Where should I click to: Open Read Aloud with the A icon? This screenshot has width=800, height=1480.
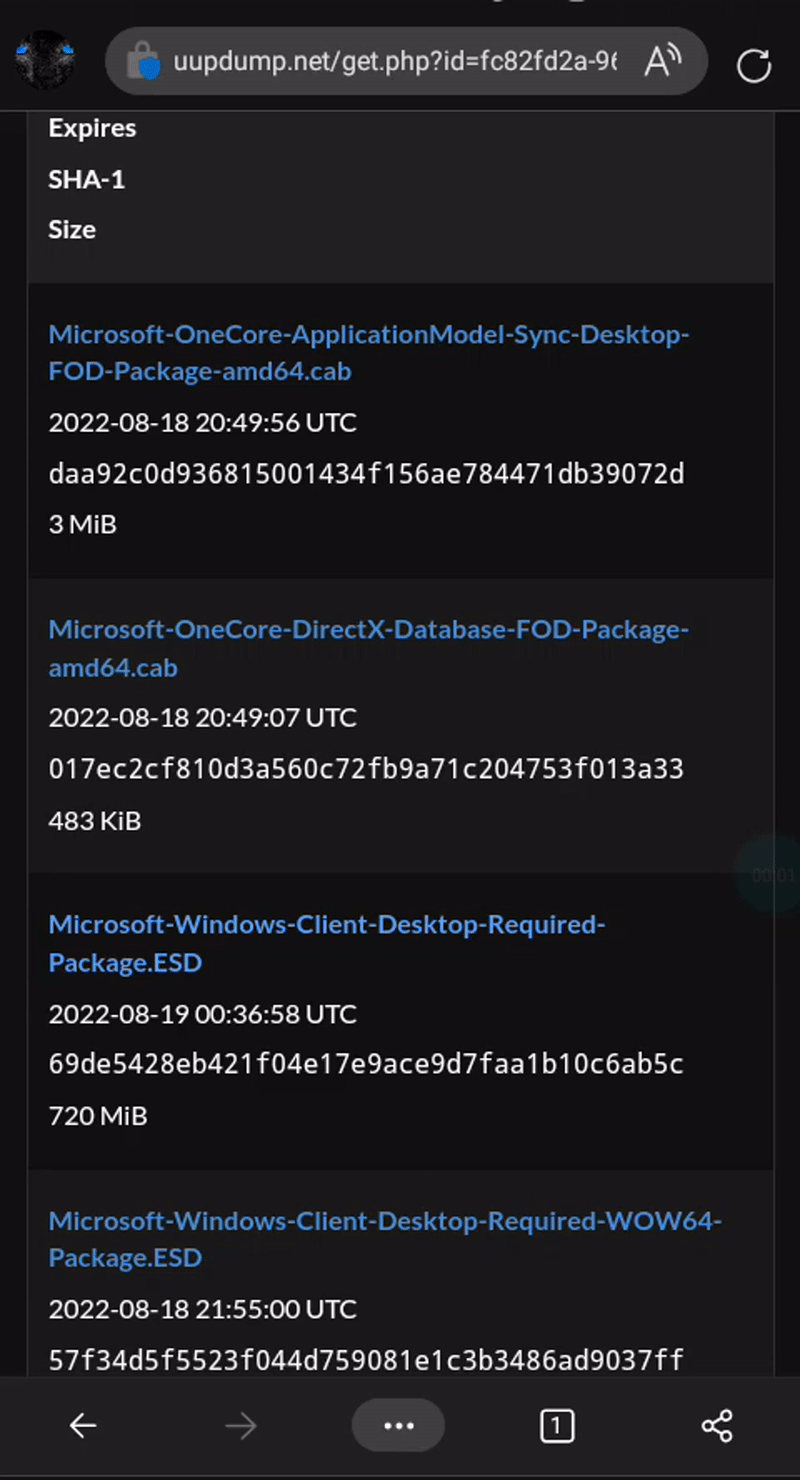pyautogui.click(x=662, y=61)
